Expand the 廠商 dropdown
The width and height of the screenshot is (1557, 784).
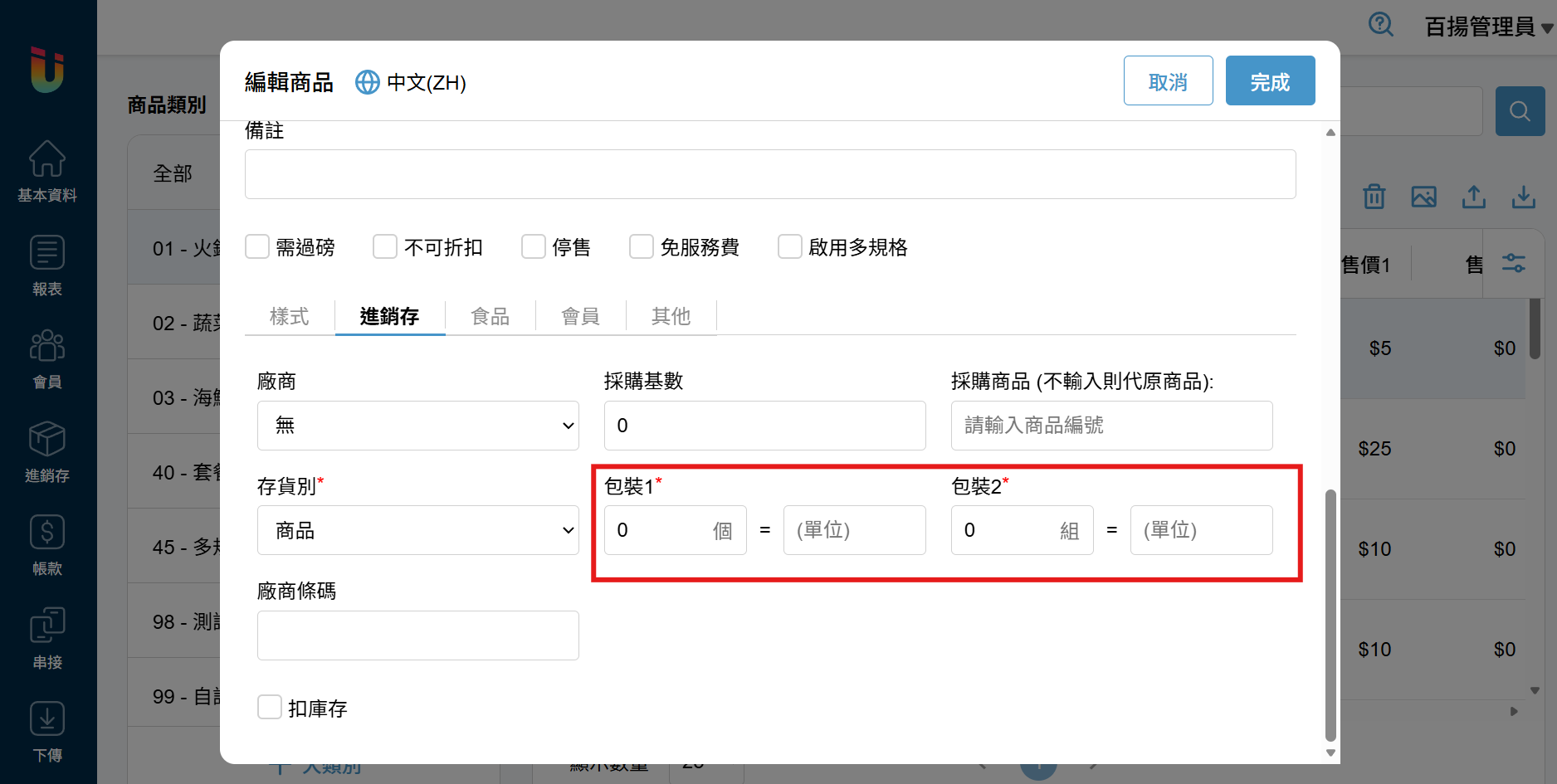pos(417,426)
